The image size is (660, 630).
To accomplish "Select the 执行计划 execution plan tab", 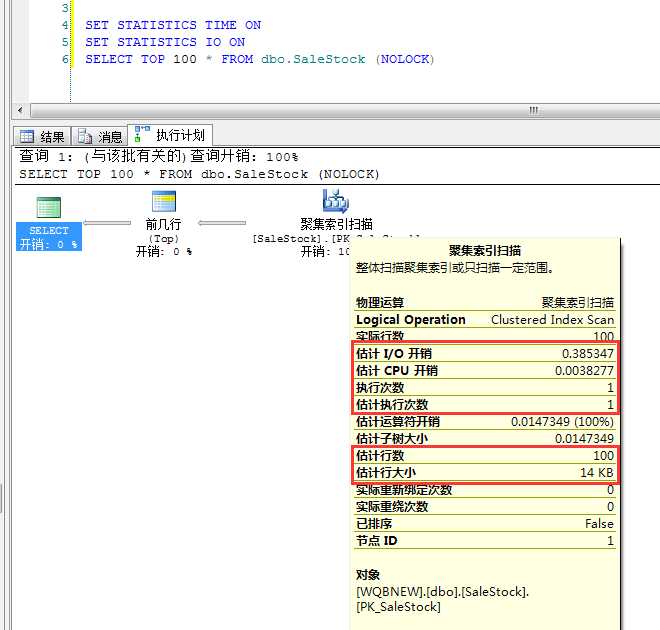I will coord(170,135).
